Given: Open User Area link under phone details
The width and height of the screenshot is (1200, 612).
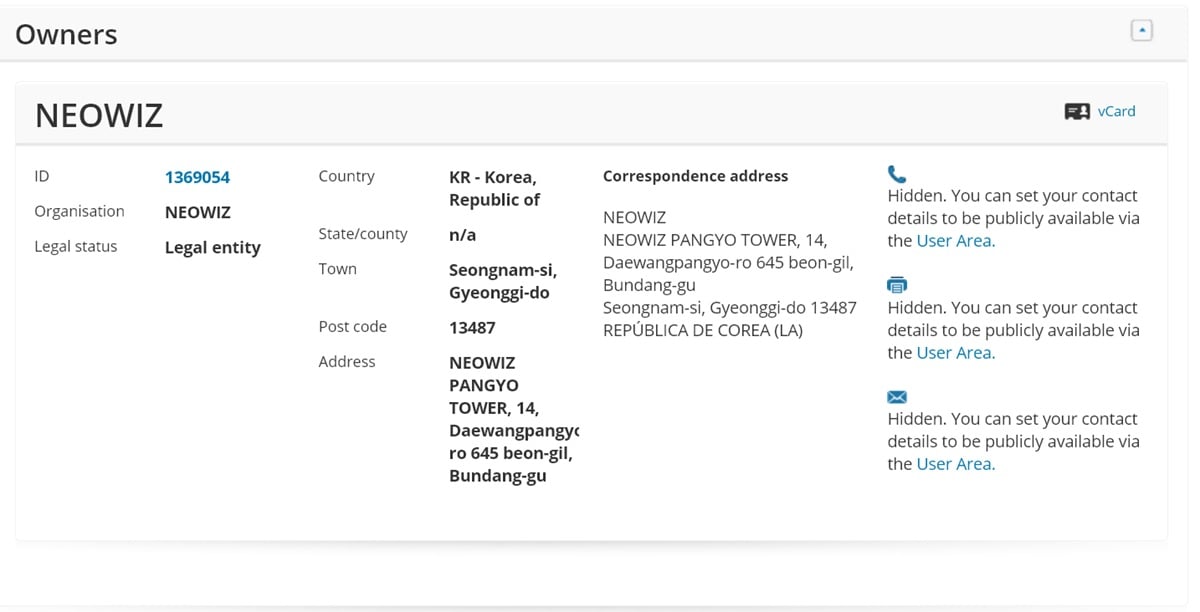Looking at the screenshot, I should 956,241.
